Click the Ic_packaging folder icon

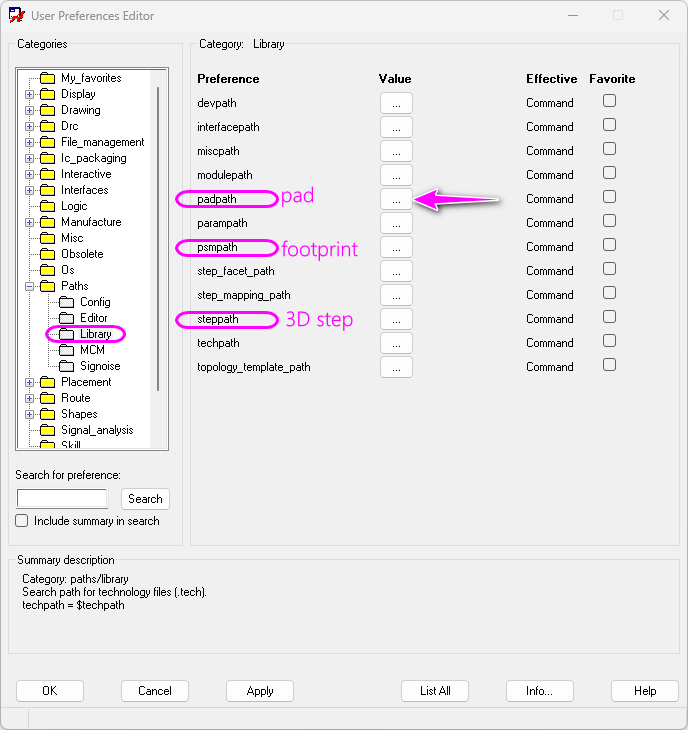[x=47, y=158]
